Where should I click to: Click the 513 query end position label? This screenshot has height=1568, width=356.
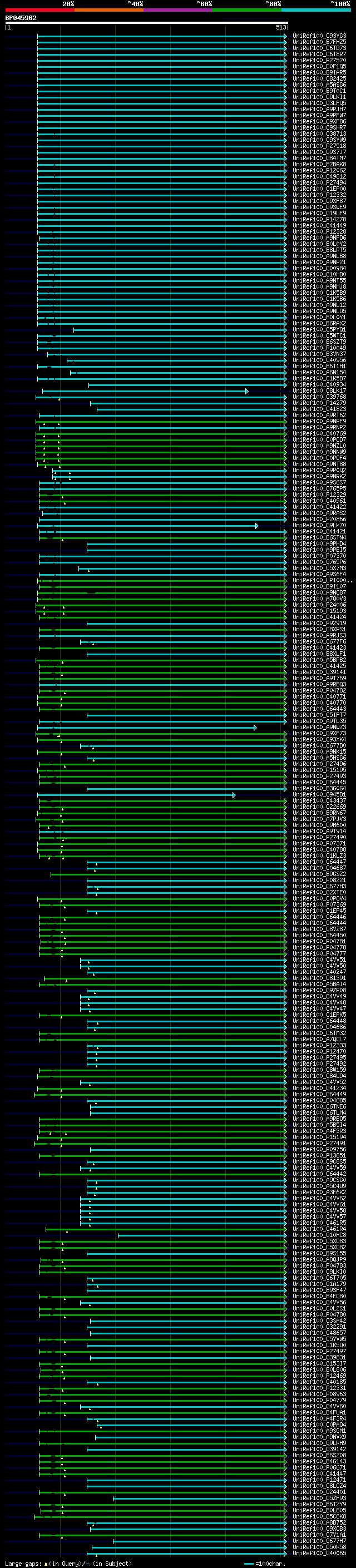tap(280, 27)
